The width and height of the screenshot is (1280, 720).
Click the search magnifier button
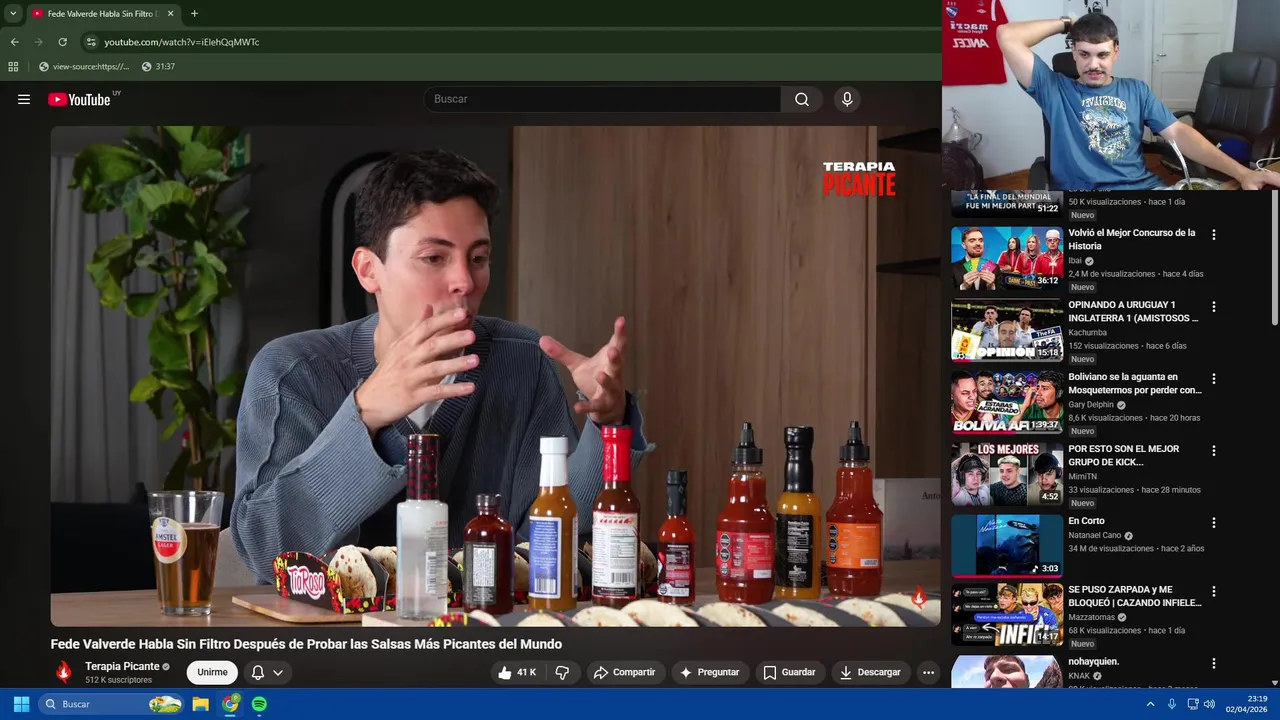802,99
